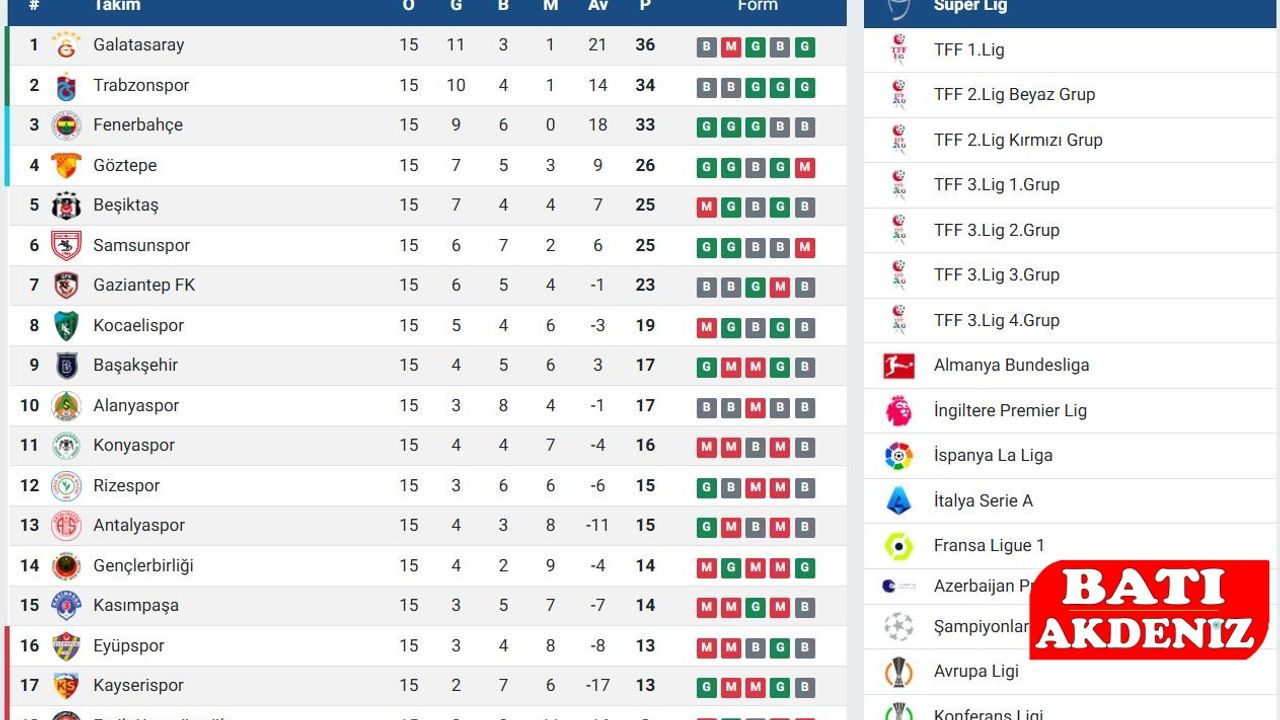Open TFF 1.Lig standings

click(968, 50)
